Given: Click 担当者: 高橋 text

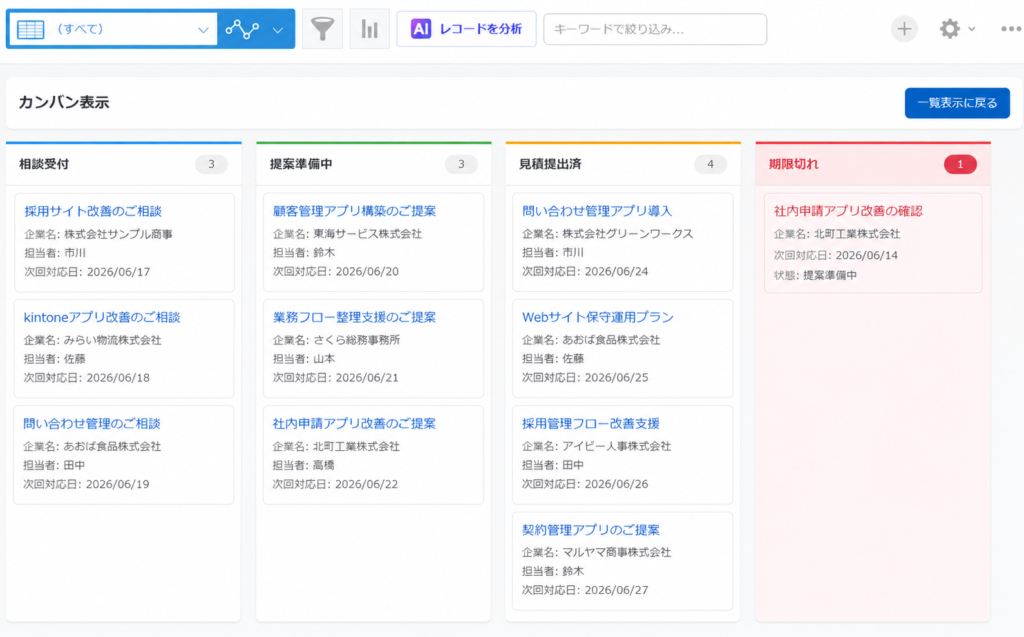Looking at the screenshot, I should (x=304, y=465).
